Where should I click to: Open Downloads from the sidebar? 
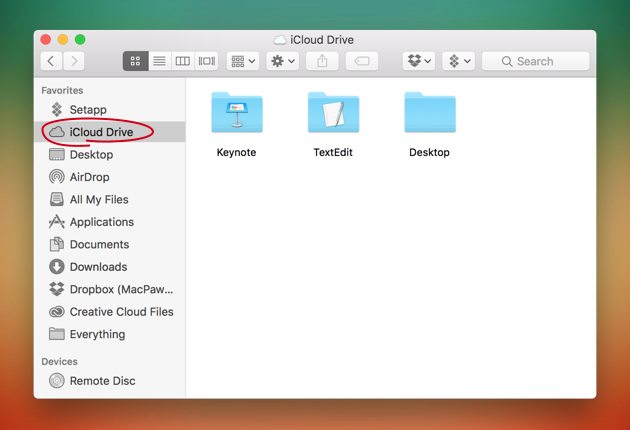(109, 267)
